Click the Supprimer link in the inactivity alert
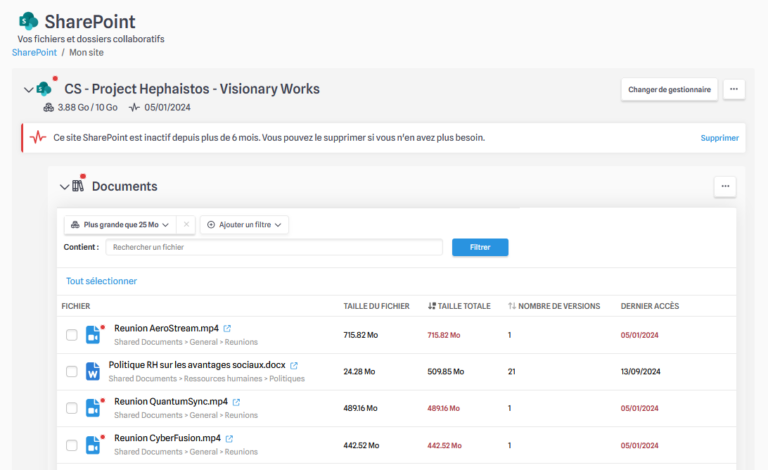The width and height of the screenshot is (768, 470). tap(720, 138)
